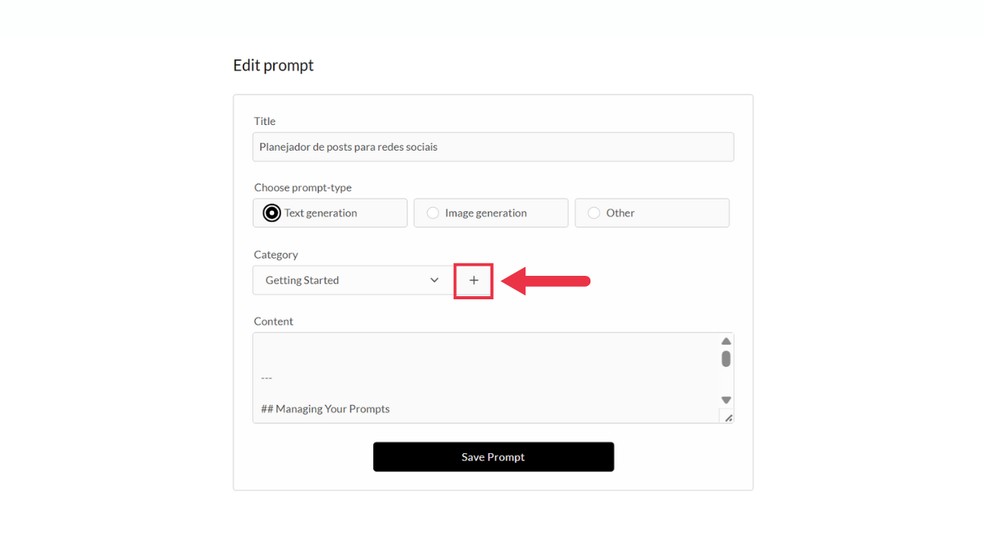Click the '## Managing Your Prompts' line
This screenshot has width=984, height=547.
click(325, 409)
